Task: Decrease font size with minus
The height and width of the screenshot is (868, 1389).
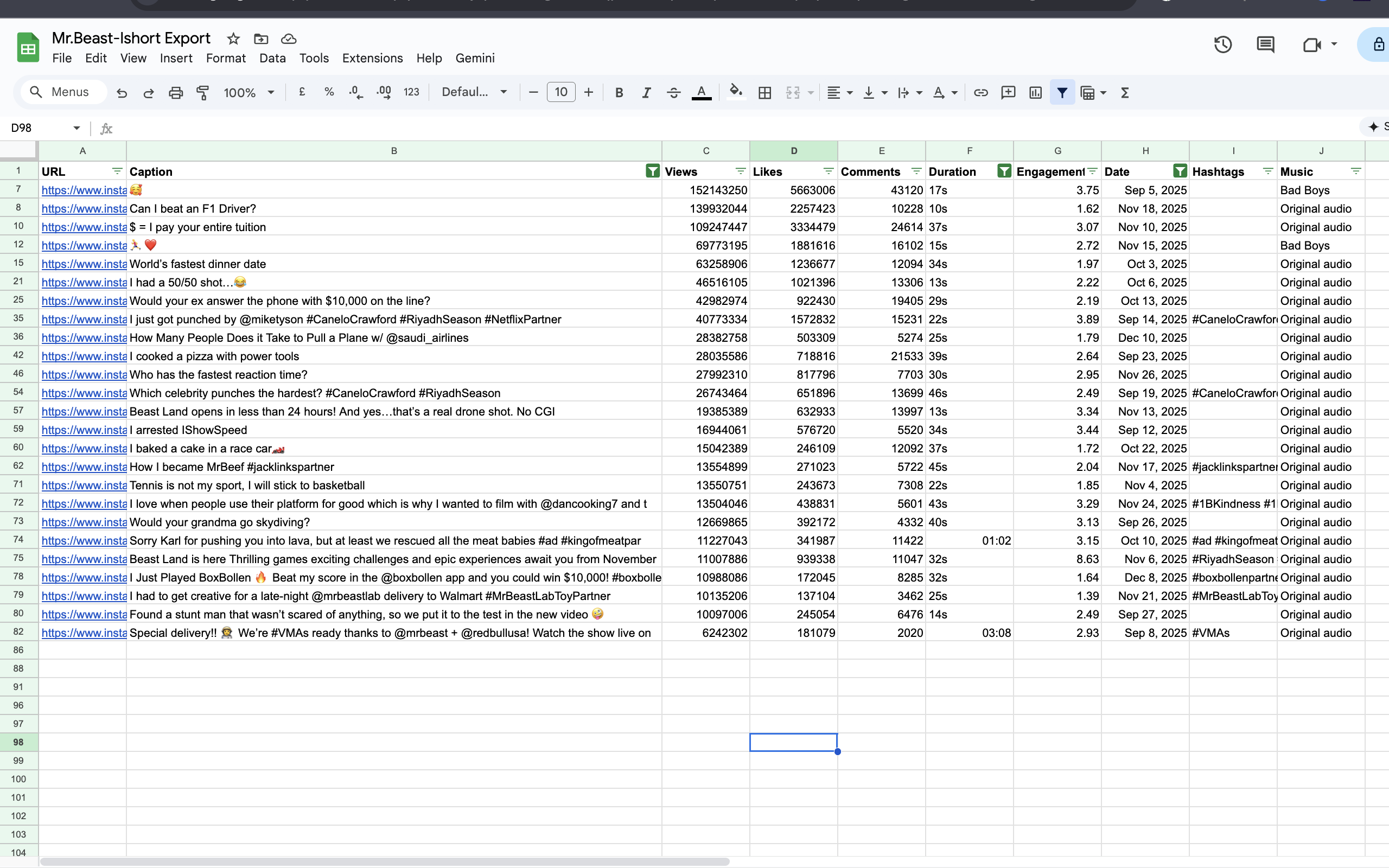Action: [533, 92]
